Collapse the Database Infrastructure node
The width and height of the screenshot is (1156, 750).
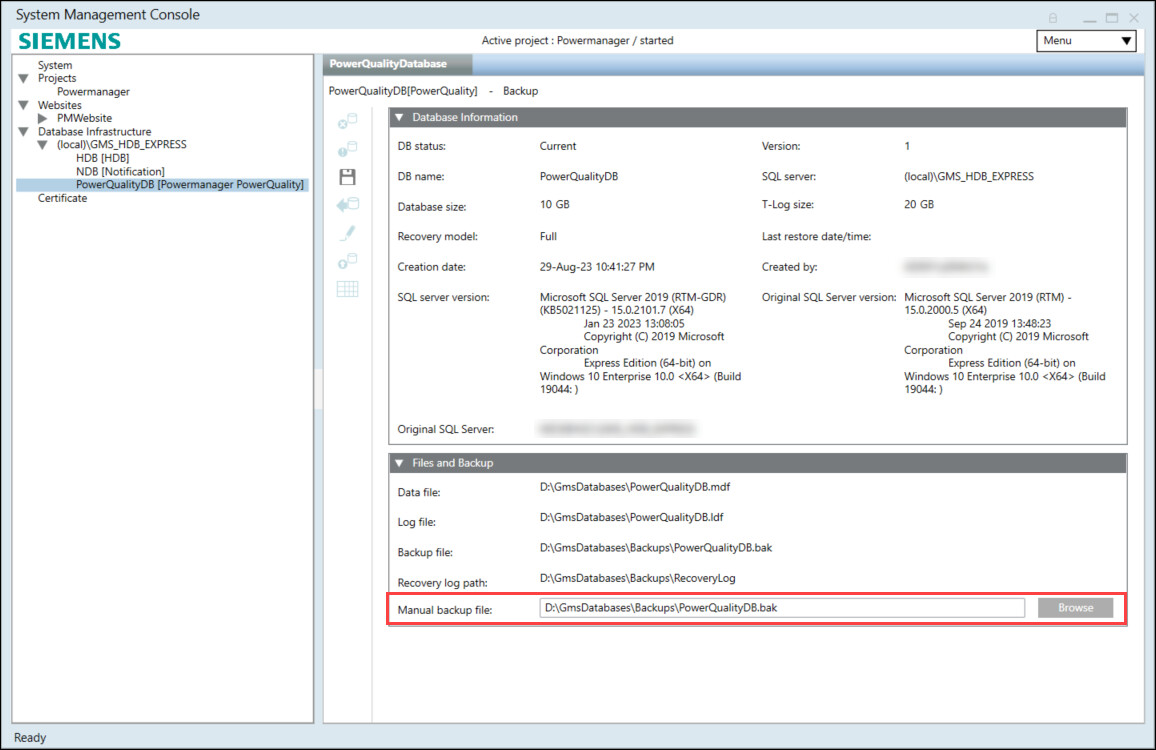click(x=24, y=132)
